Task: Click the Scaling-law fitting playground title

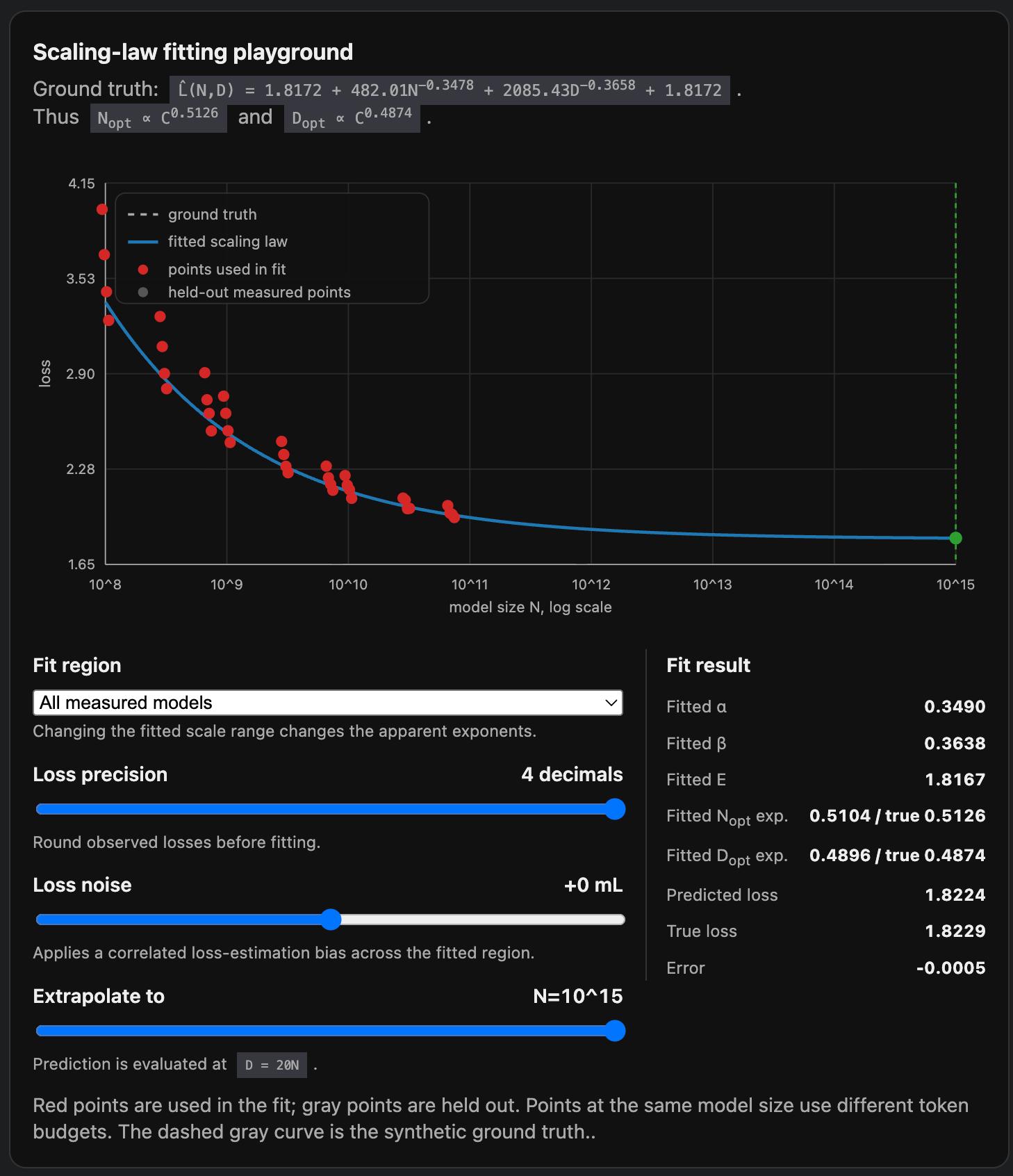Action: click(x=193, y=52)
